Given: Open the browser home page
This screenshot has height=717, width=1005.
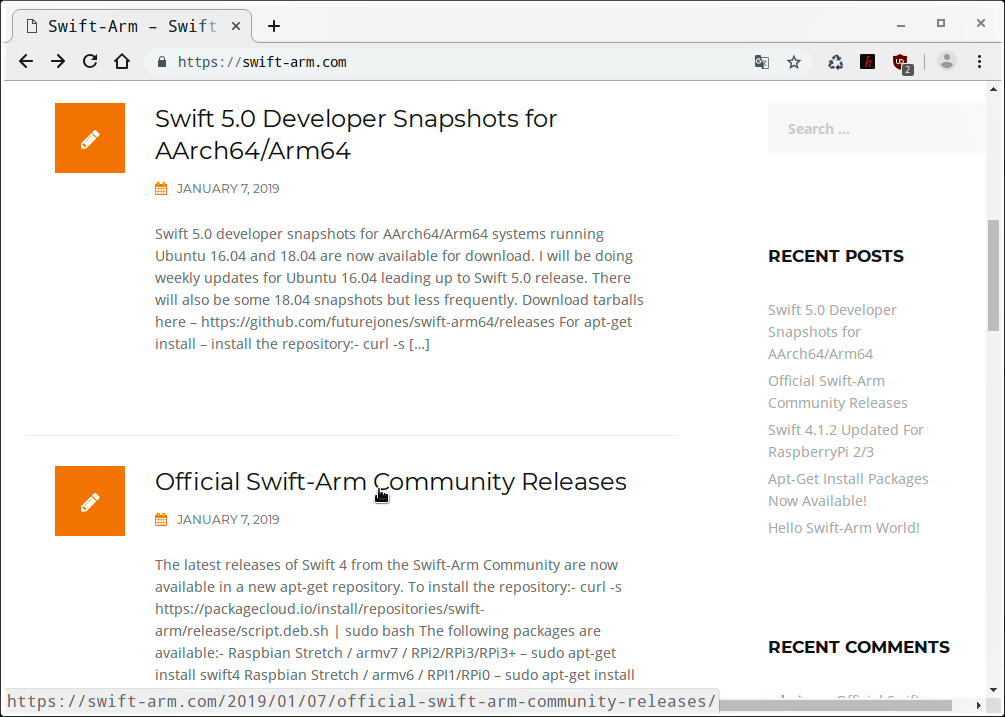Looking at the screenshot, I should 122,62.
